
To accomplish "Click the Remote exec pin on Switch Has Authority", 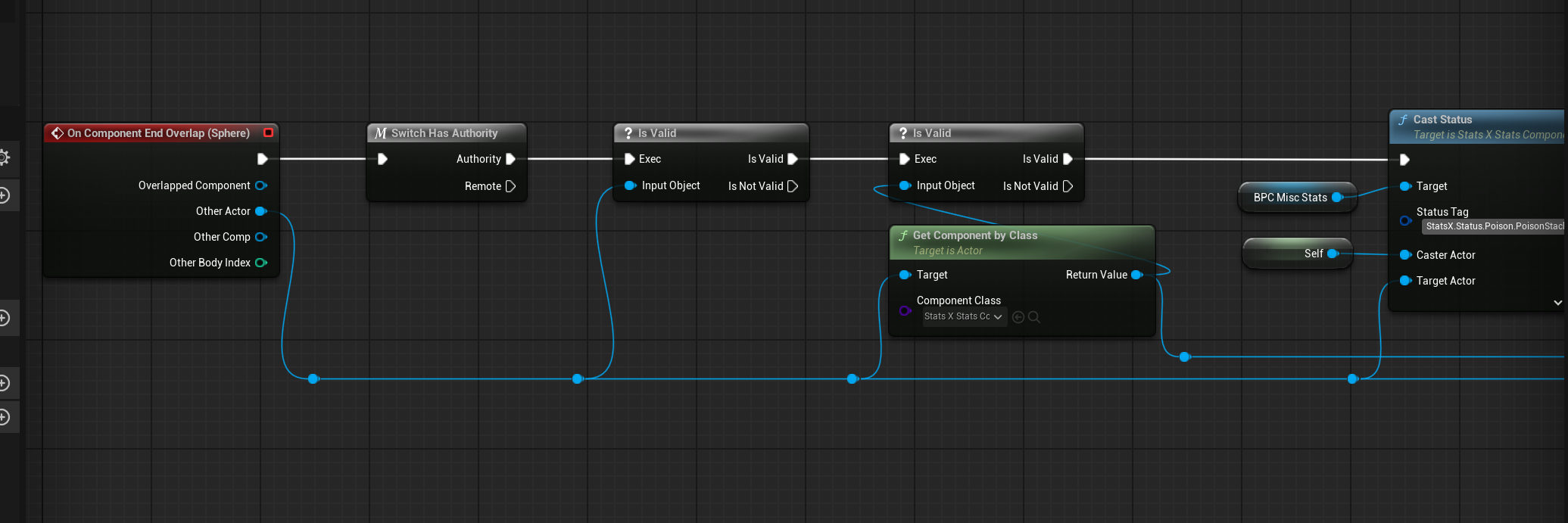I will (x=510, y=186).
